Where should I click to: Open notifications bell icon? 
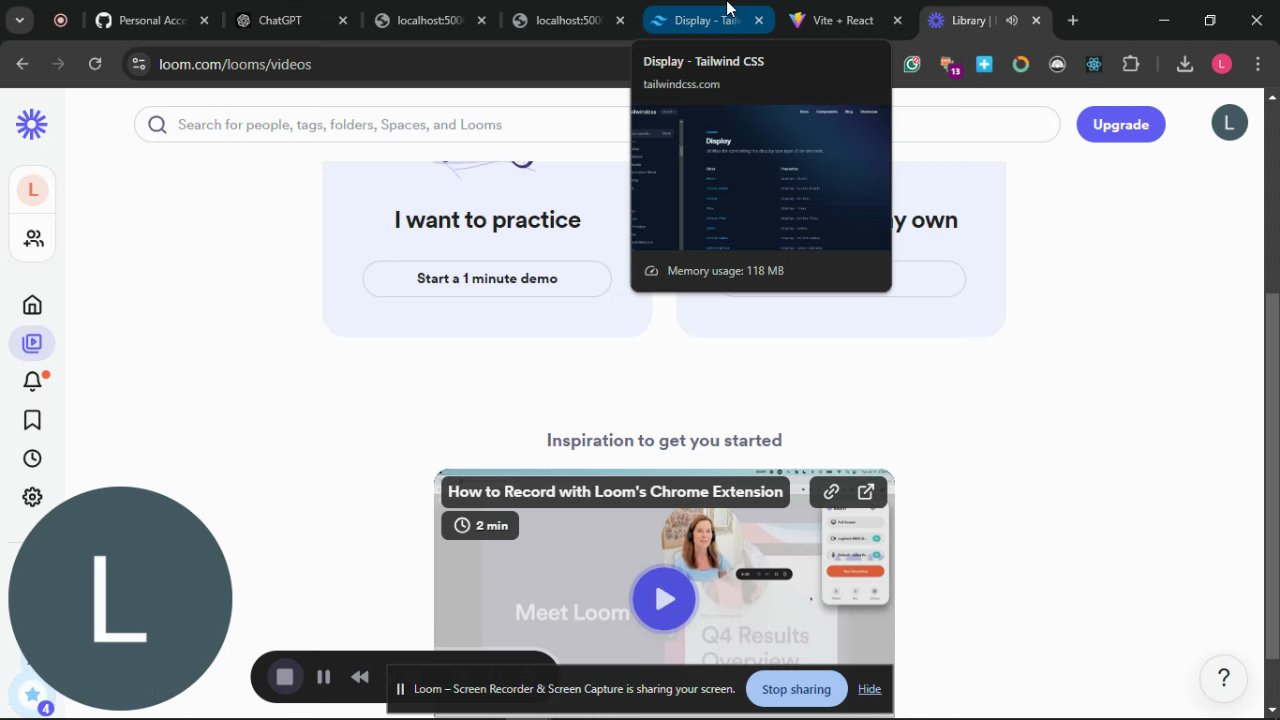tap(33, 381)
